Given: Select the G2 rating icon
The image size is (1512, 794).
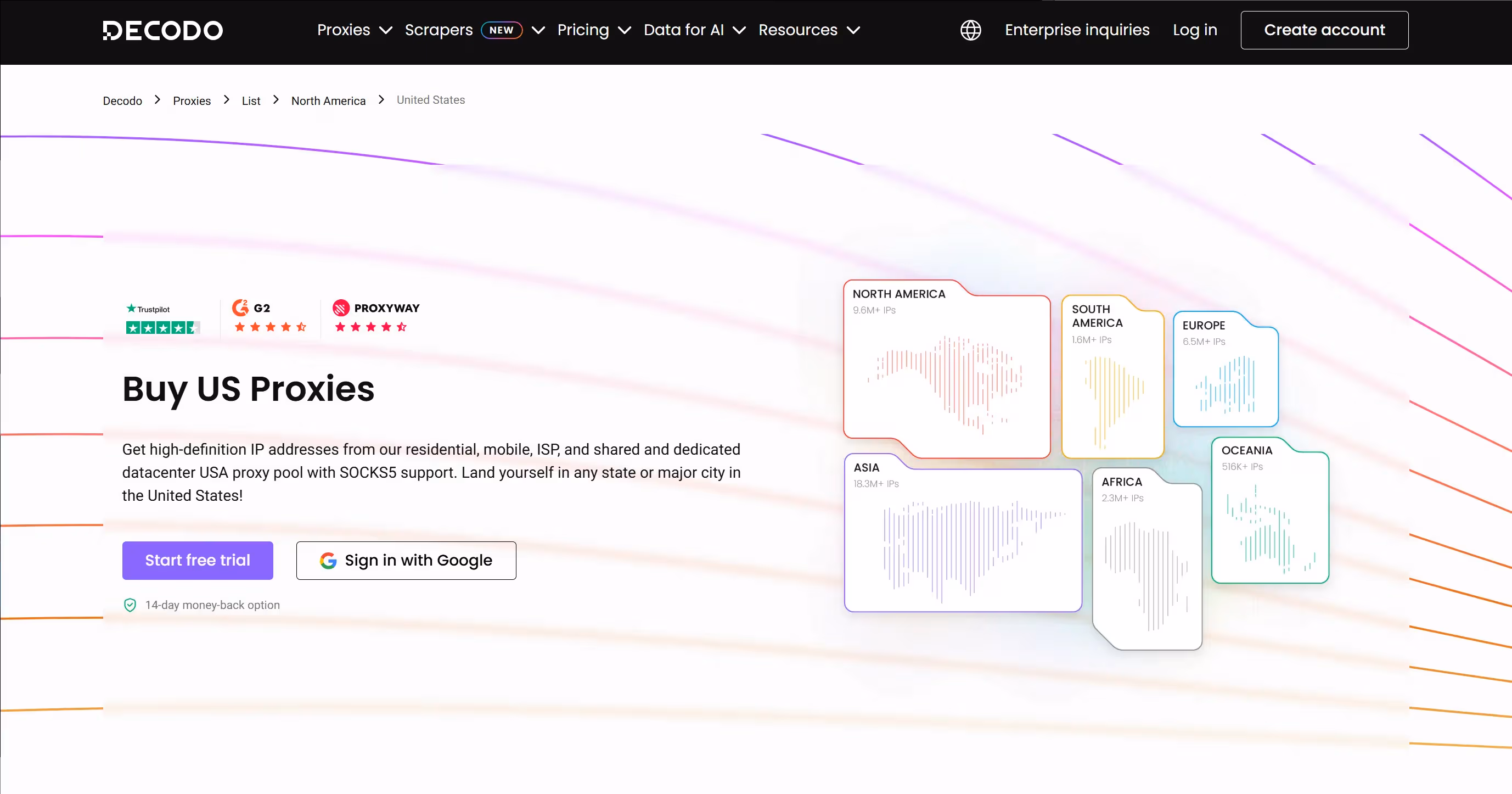Looking at the screenshot, I should click(241, 307).
